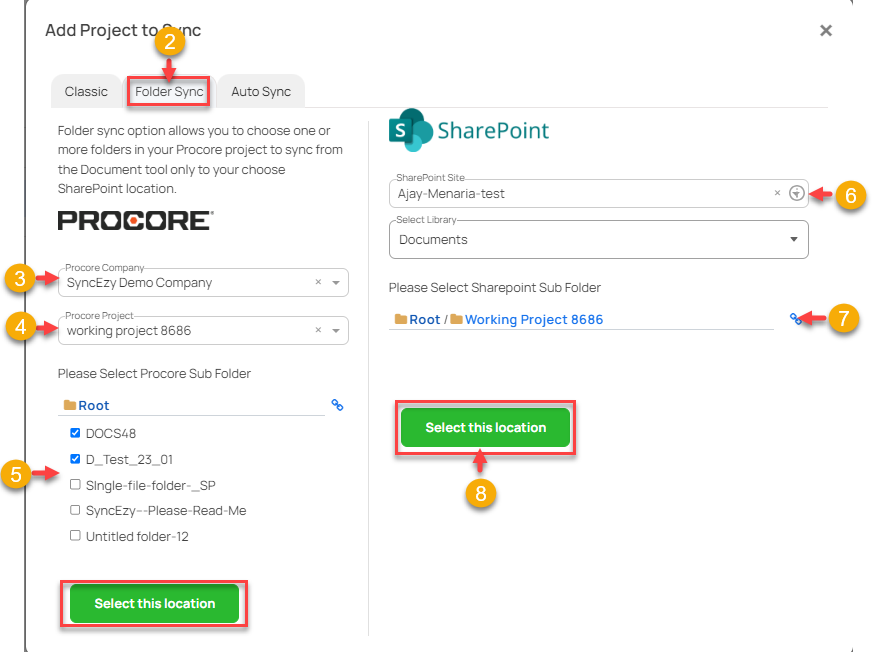Image resolution: width=884 pixels, height=652 pixels.
Task: Click the filter icon beside SharePoint Site field
Action: click(x=797, y=192)
